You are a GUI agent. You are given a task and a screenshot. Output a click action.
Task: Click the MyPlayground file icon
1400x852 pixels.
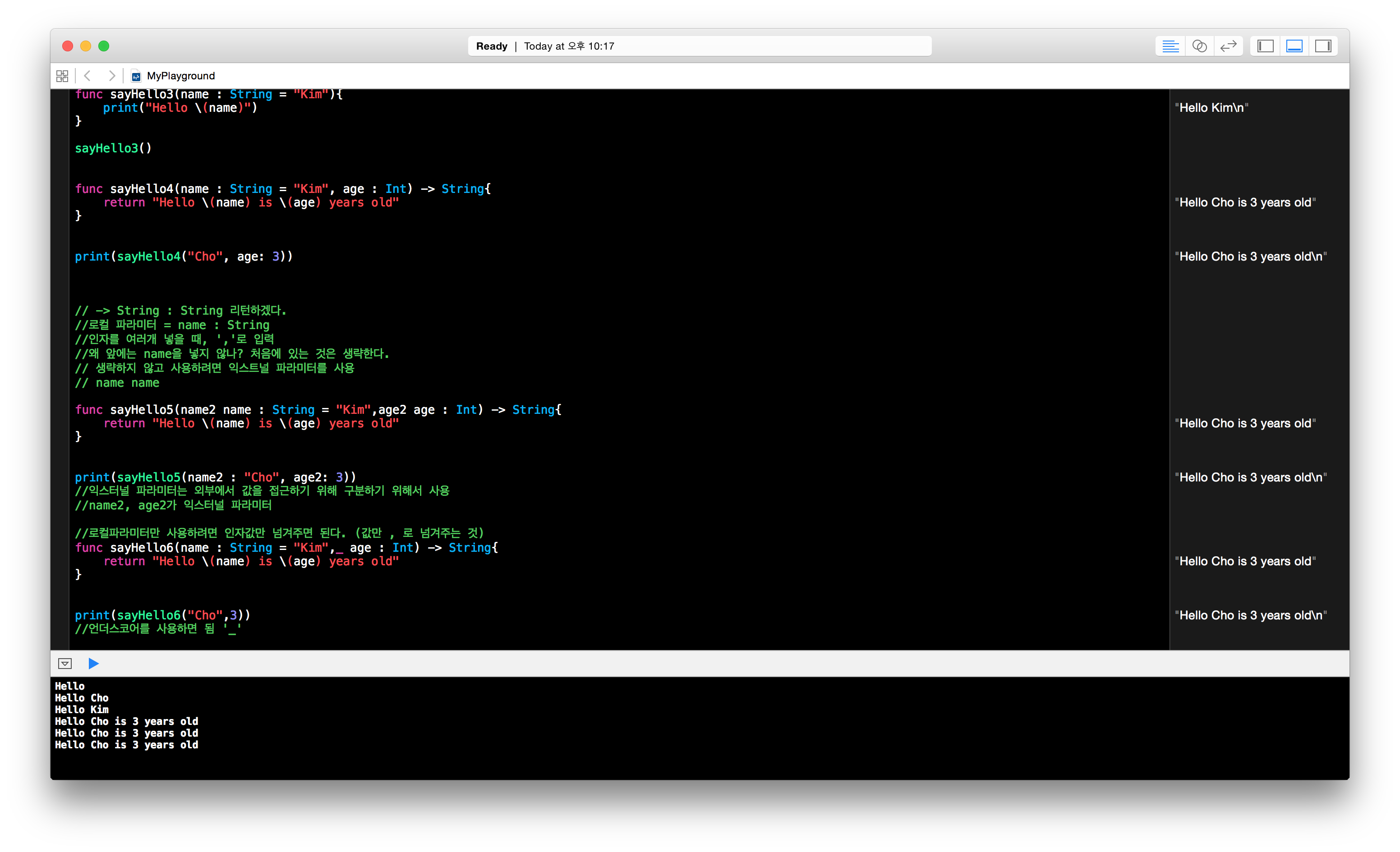[x=136, y=76]
